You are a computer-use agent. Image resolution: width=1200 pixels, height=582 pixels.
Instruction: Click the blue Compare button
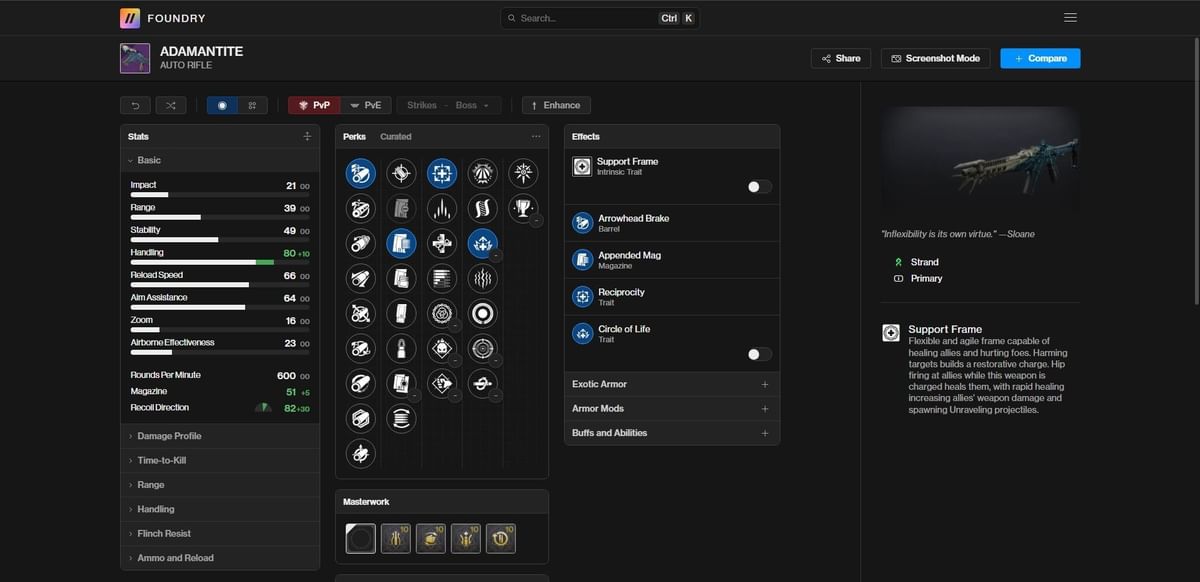tap(1040, 58)
